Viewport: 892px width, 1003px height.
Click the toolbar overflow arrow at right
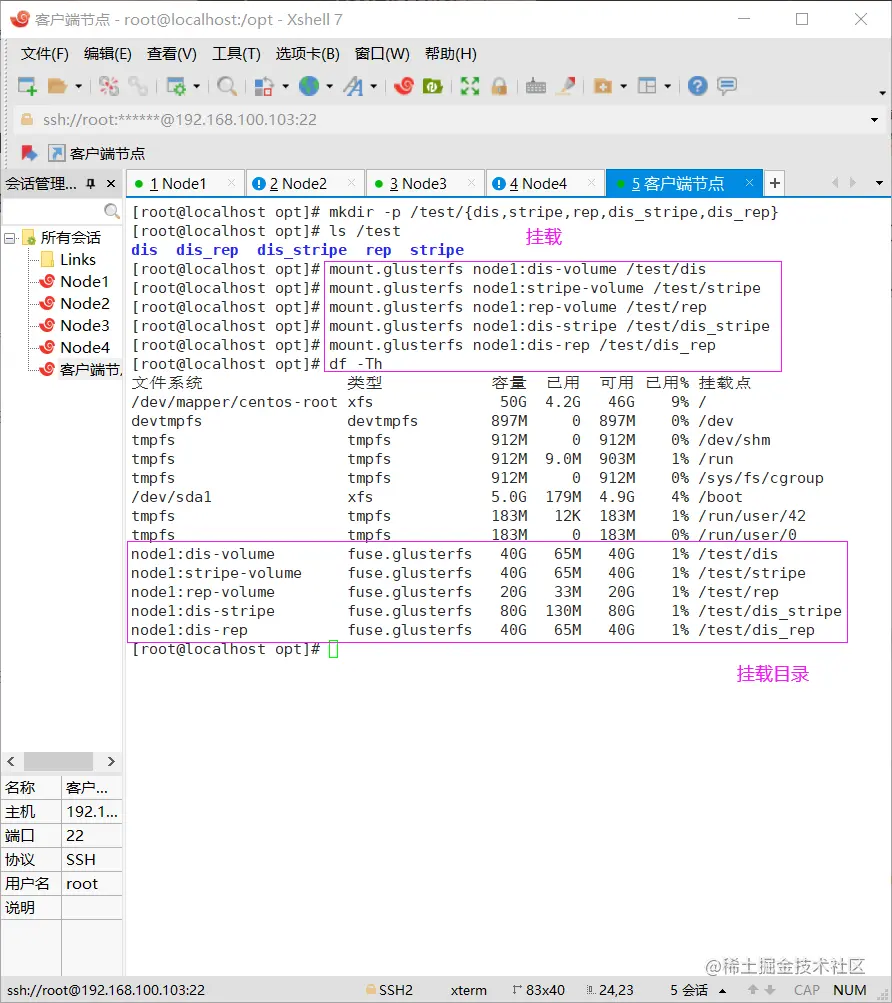pyautogui.click(x=882, y=93)
